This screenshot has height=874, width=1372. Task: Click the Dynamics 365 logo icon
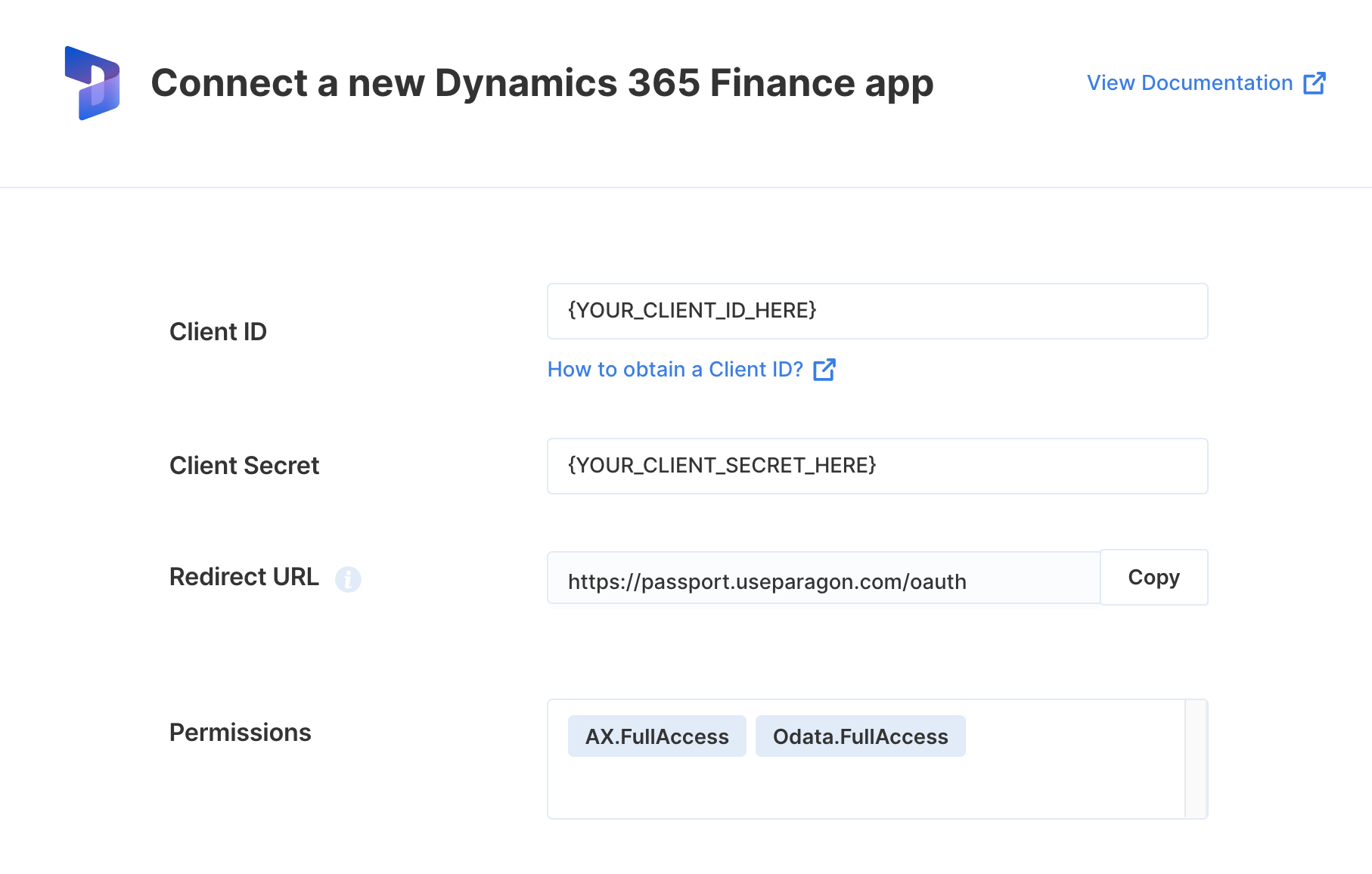(x=92, y=83)
